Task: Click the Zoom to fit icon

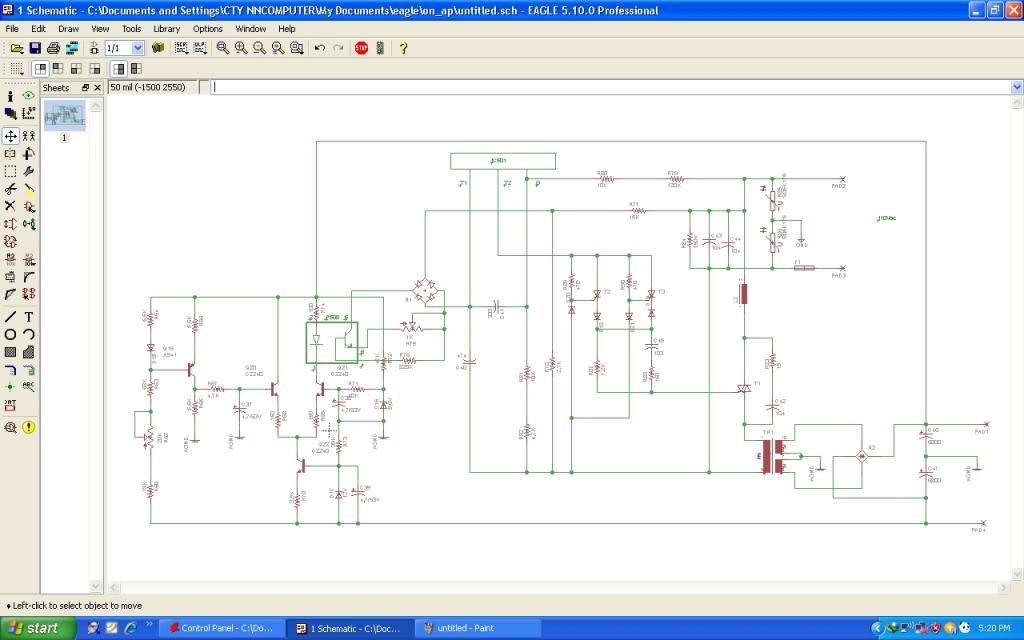Action: 222,48
